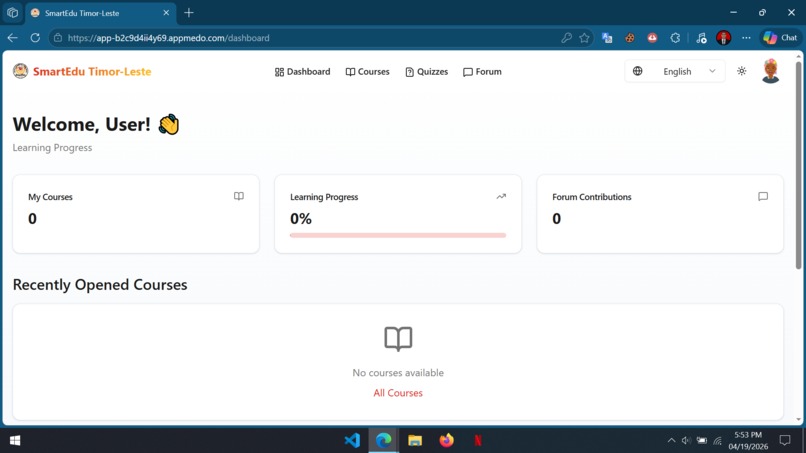The width and height of the screenshot is (806, 453).
Task: Click the SmartEdu Timor-Leste logo icon
Action: [21, 71]
